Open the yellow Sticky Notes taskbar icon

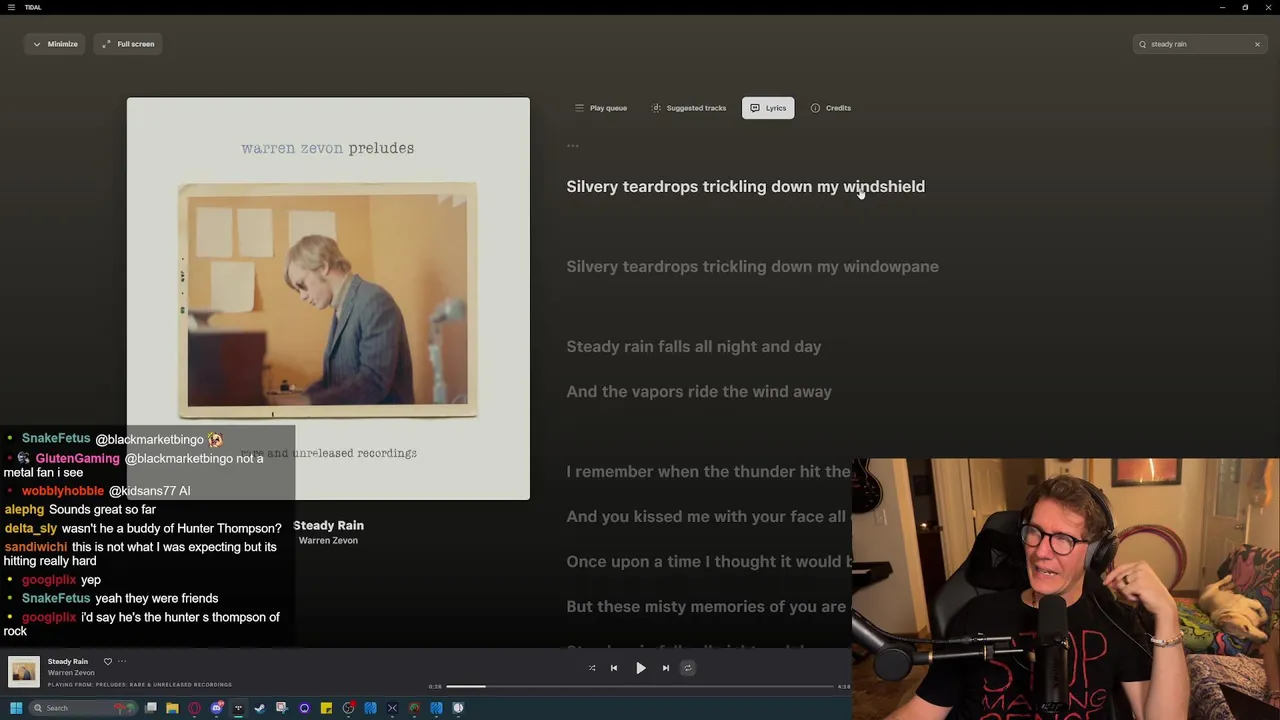click(326, 708)
